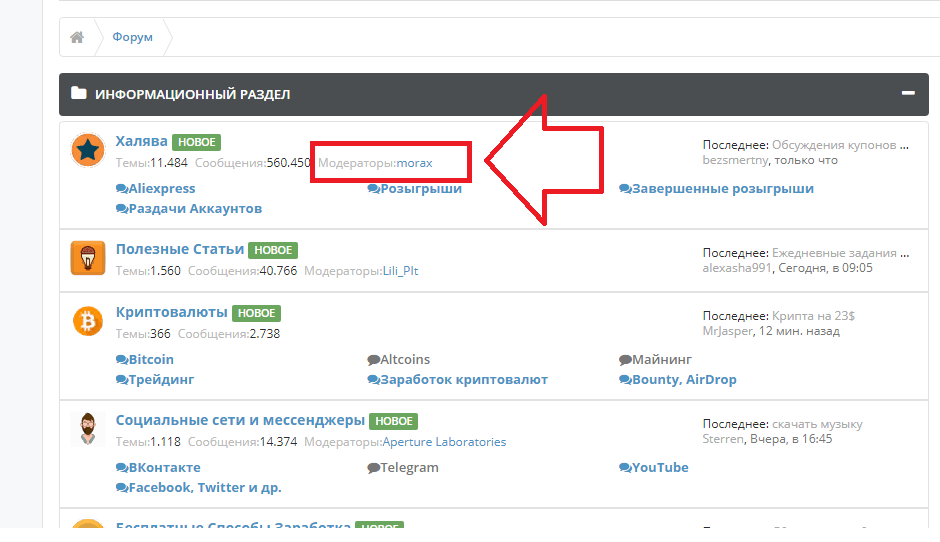Click chat bubble icon beside Трейдинг
The image size is (940, 542).
point(122,380)
